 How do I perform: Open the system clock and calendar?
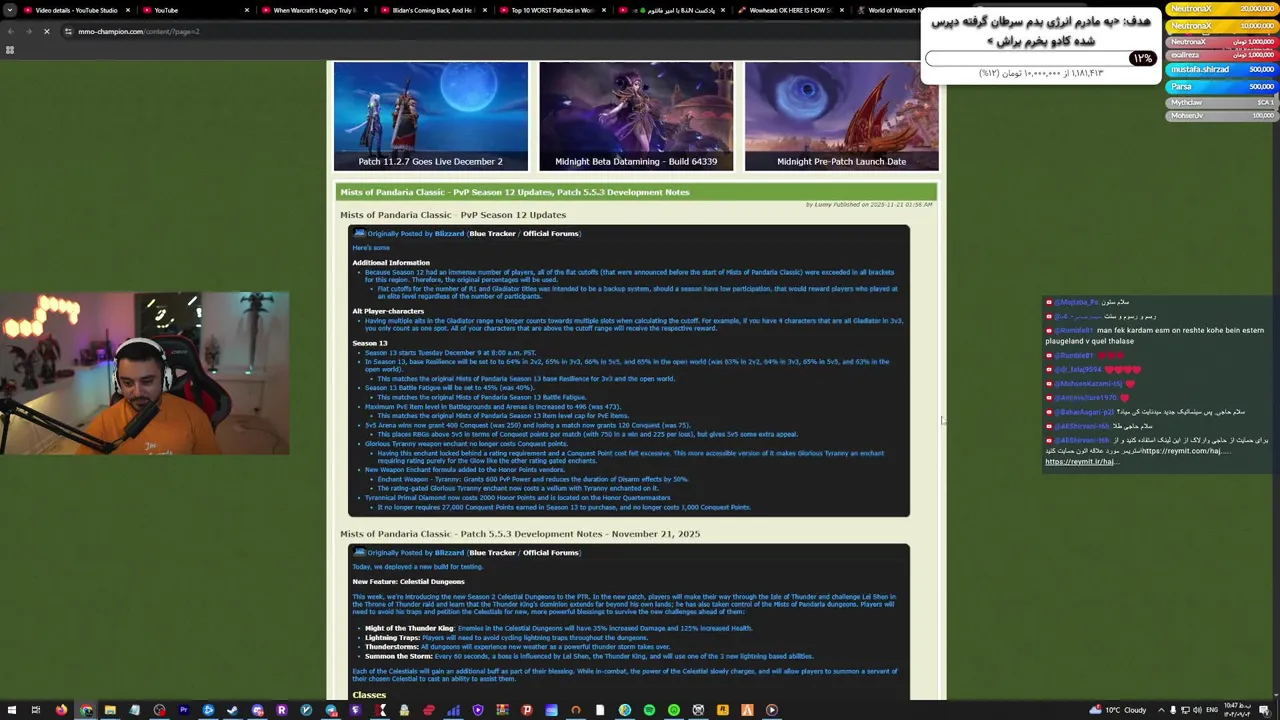[x=1237, y=710]
